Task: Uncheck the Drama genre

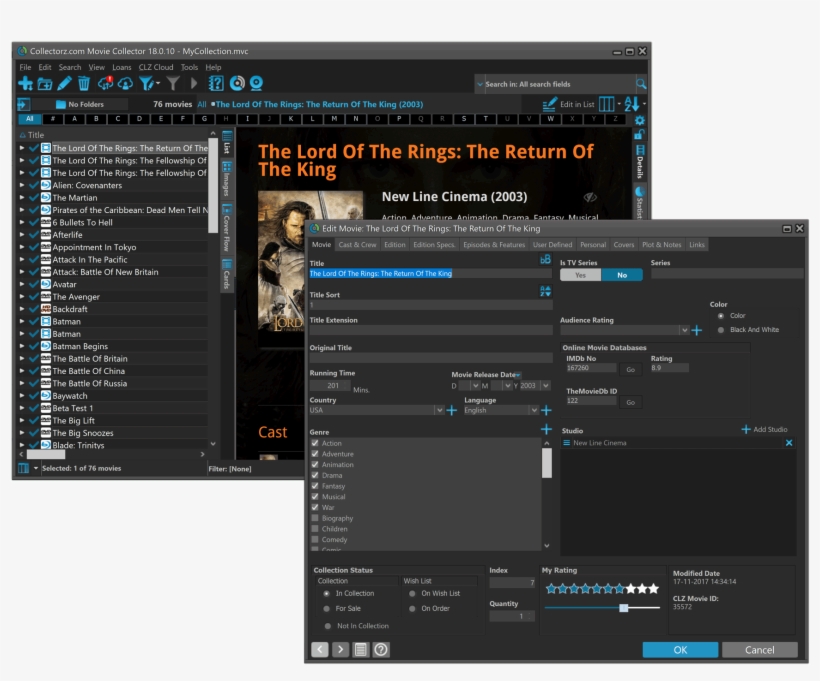Action: 316,475
